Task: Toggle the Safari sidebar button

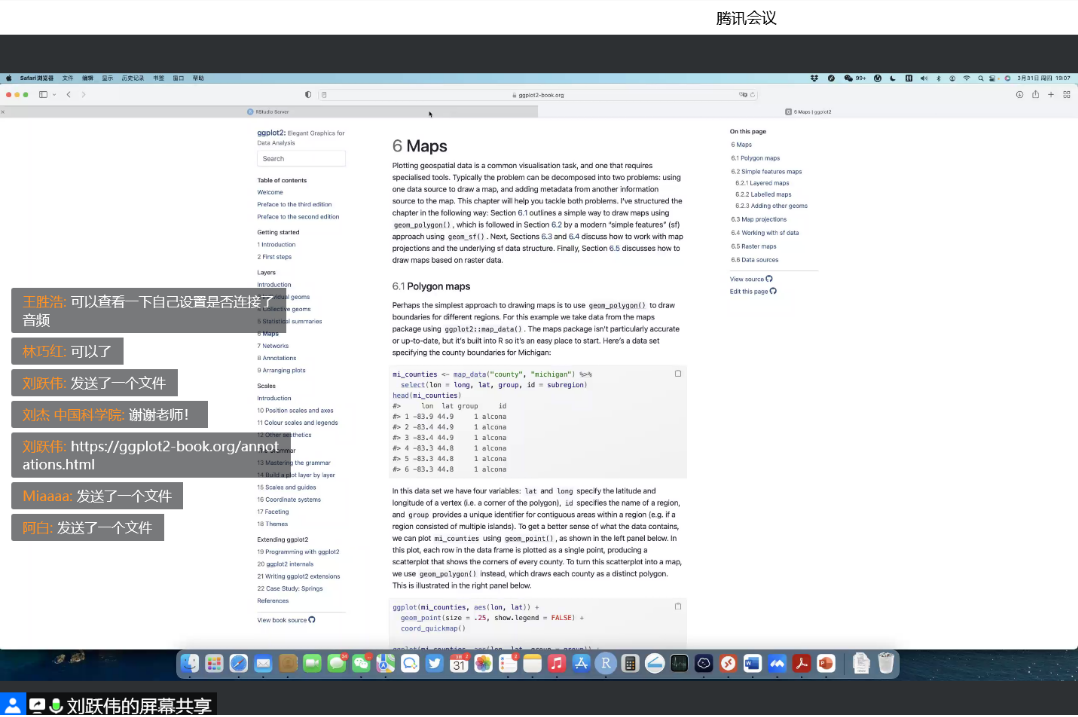Action: click(43, 95)
